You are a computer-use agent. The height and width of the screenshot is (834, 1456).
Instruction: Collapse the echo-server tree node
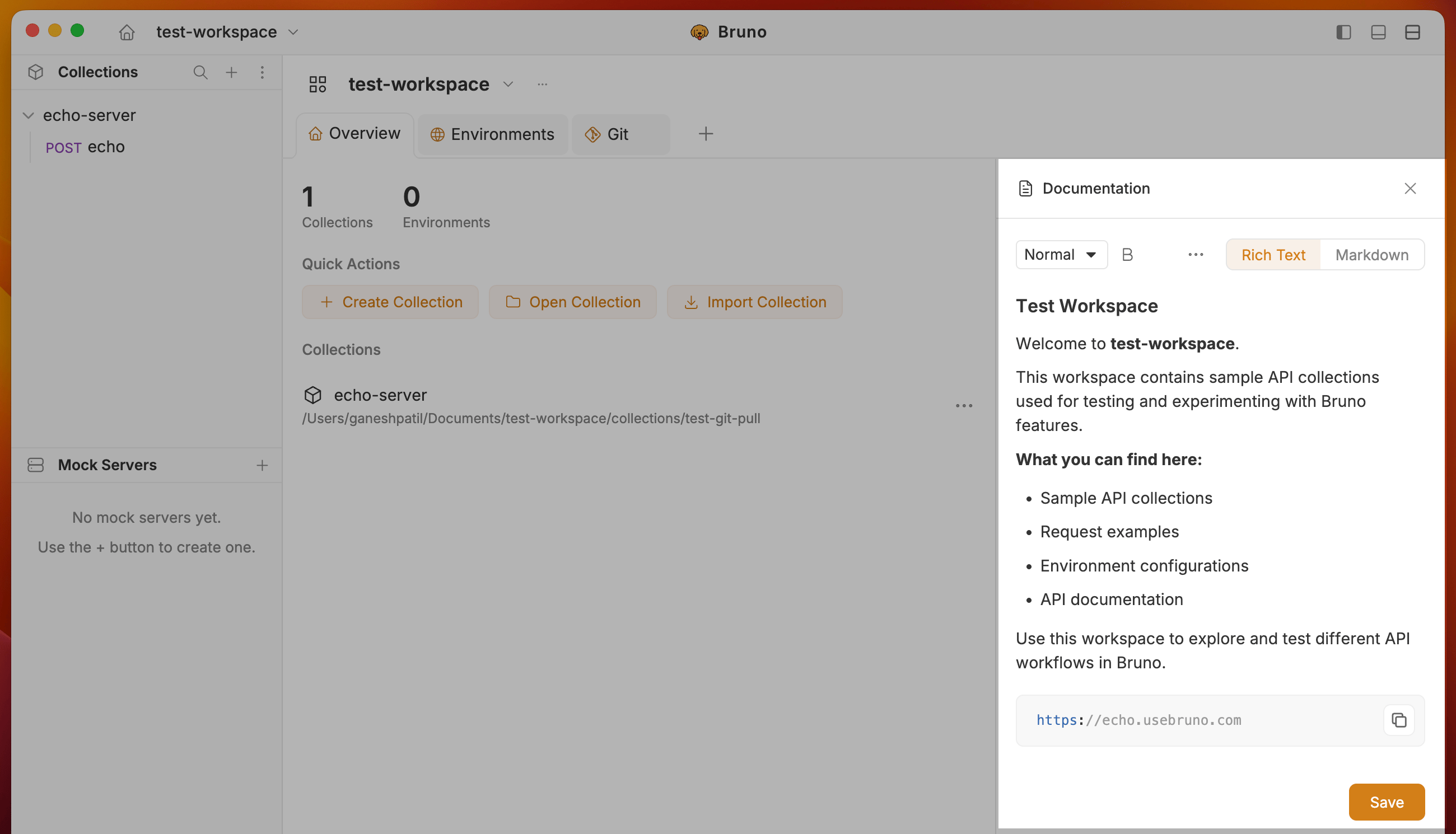(28, 116)
